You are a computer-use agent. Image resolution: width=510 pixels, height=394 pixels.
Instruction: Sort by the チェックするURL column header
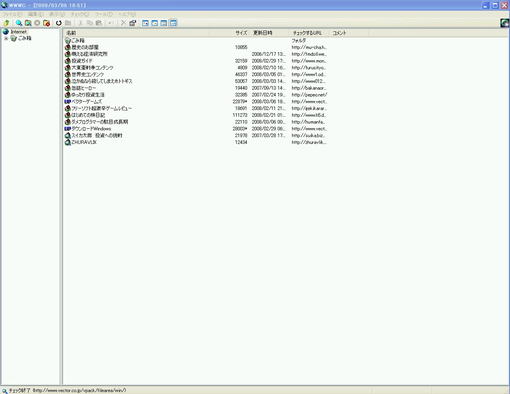click(x=309, y=33)
